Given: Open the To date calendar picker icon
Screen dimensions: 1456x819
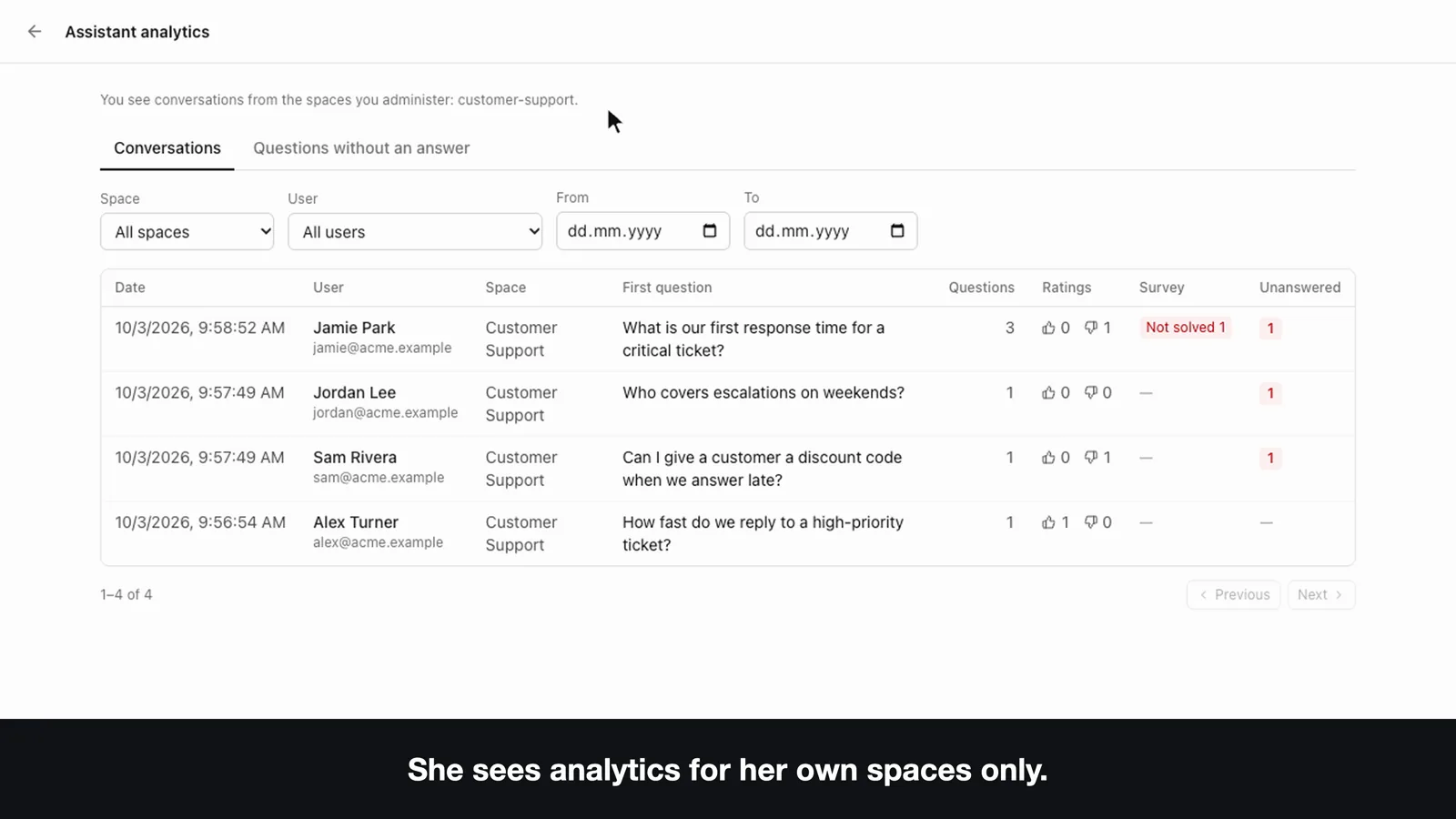Looking at the screenshot, I should pyautogui.click(x=897, y=231).
